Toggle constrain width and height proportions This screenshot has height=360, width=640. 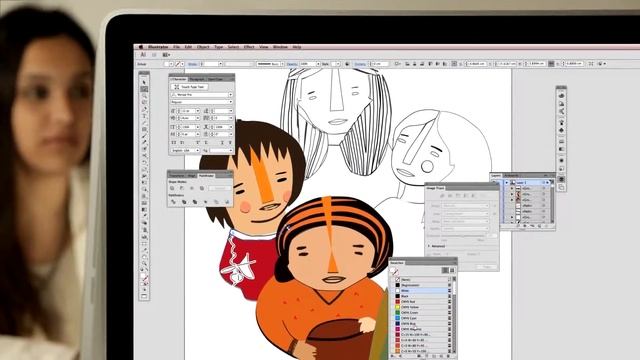[551, 64]
